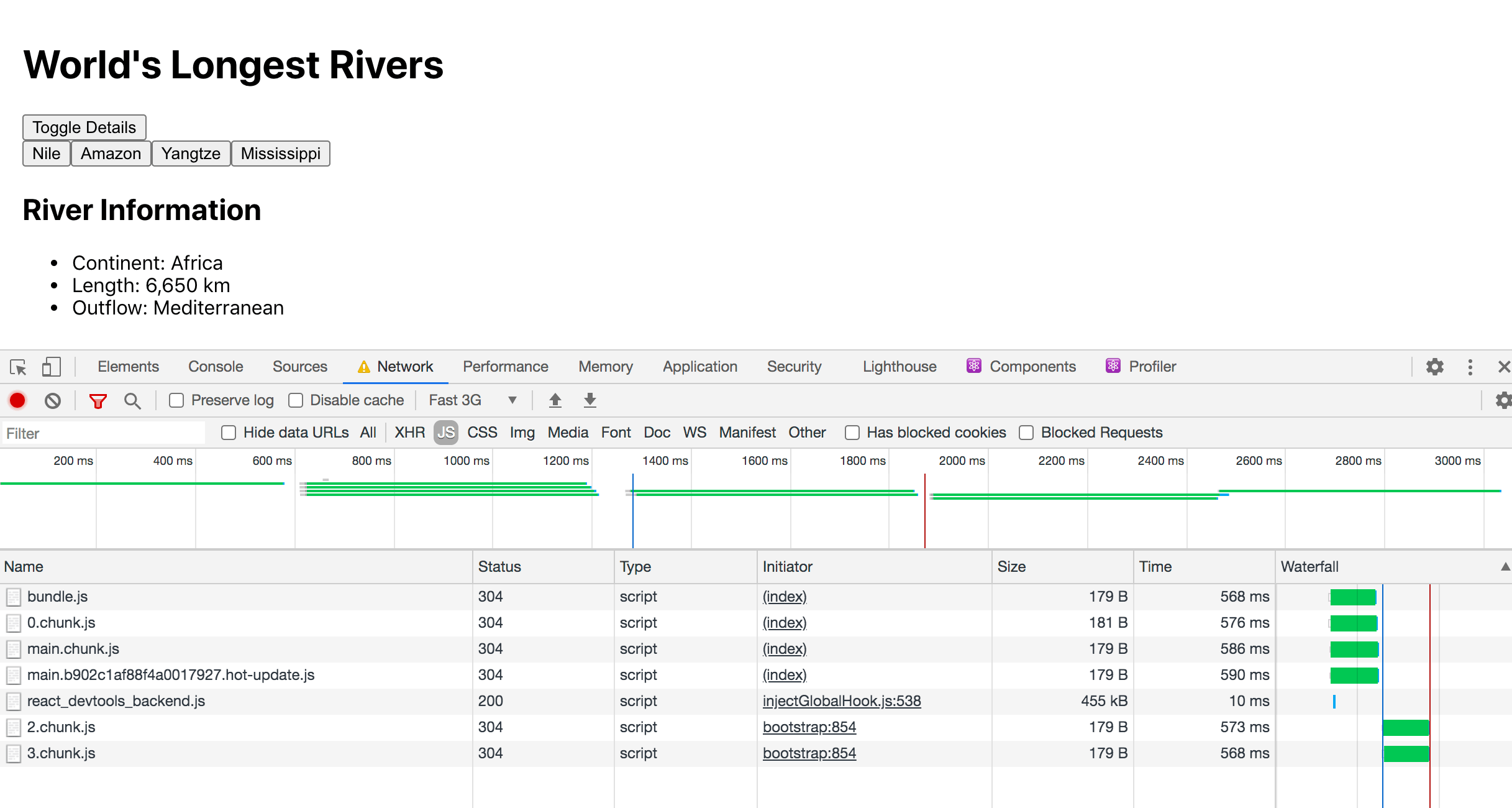This screenshot has height=808, width=1512.
Task: Switch to the Console tab
Action: pyautogui.click(x=216, y=367)
